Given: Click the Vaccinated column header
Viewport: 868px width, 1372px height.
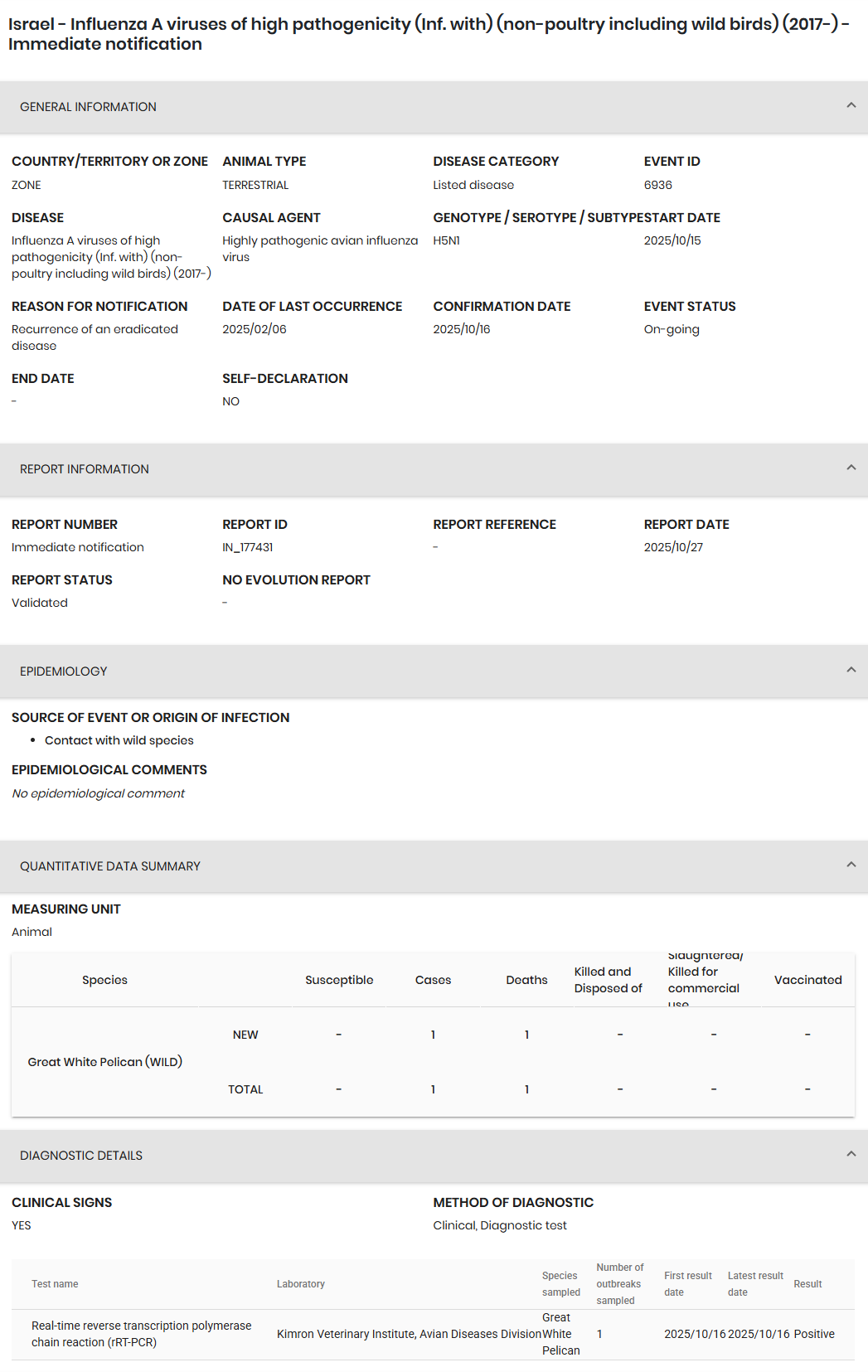Looking at the screenshot, I should pos(807,980).
